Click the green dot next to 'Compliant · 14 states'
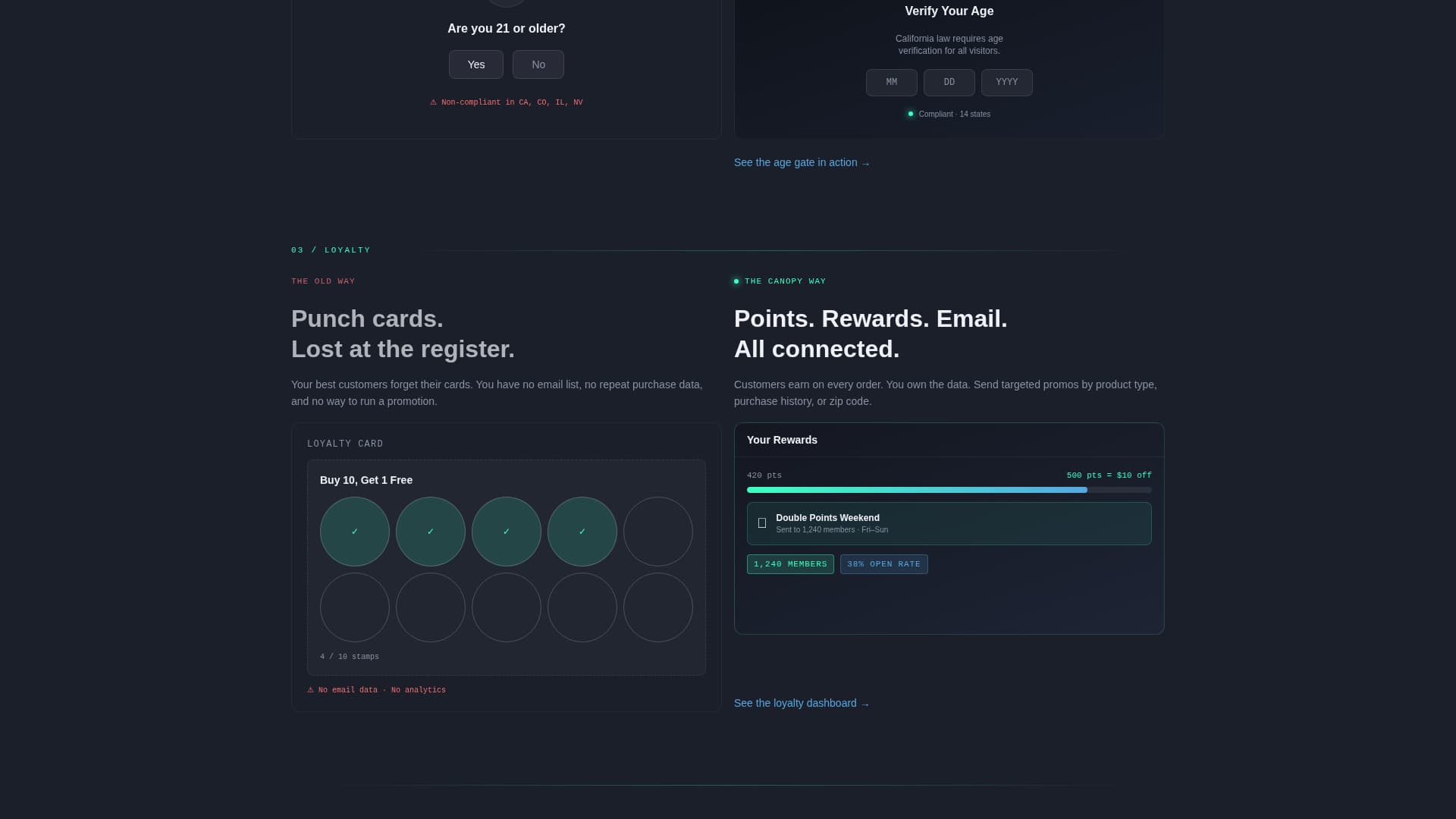This screenshot has width=1456, height=819. tap(911, 113)
